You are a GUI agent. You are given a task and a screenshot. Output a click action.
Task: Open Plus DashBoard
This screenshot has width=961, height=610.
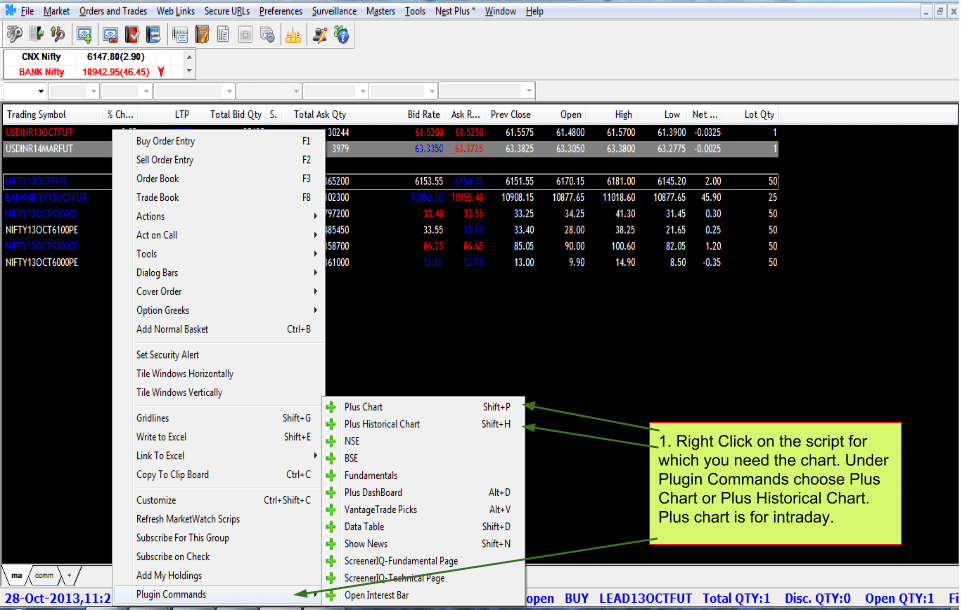(x=424, y=493)
